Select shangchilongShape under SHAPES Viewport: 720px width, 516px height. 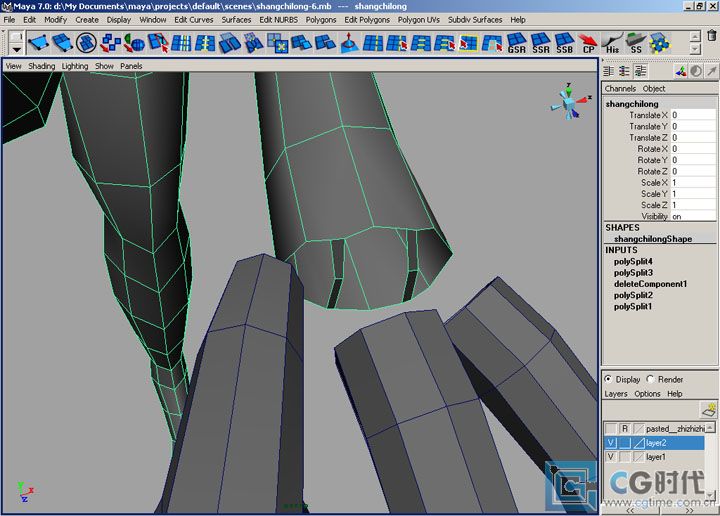click(652, 239)
